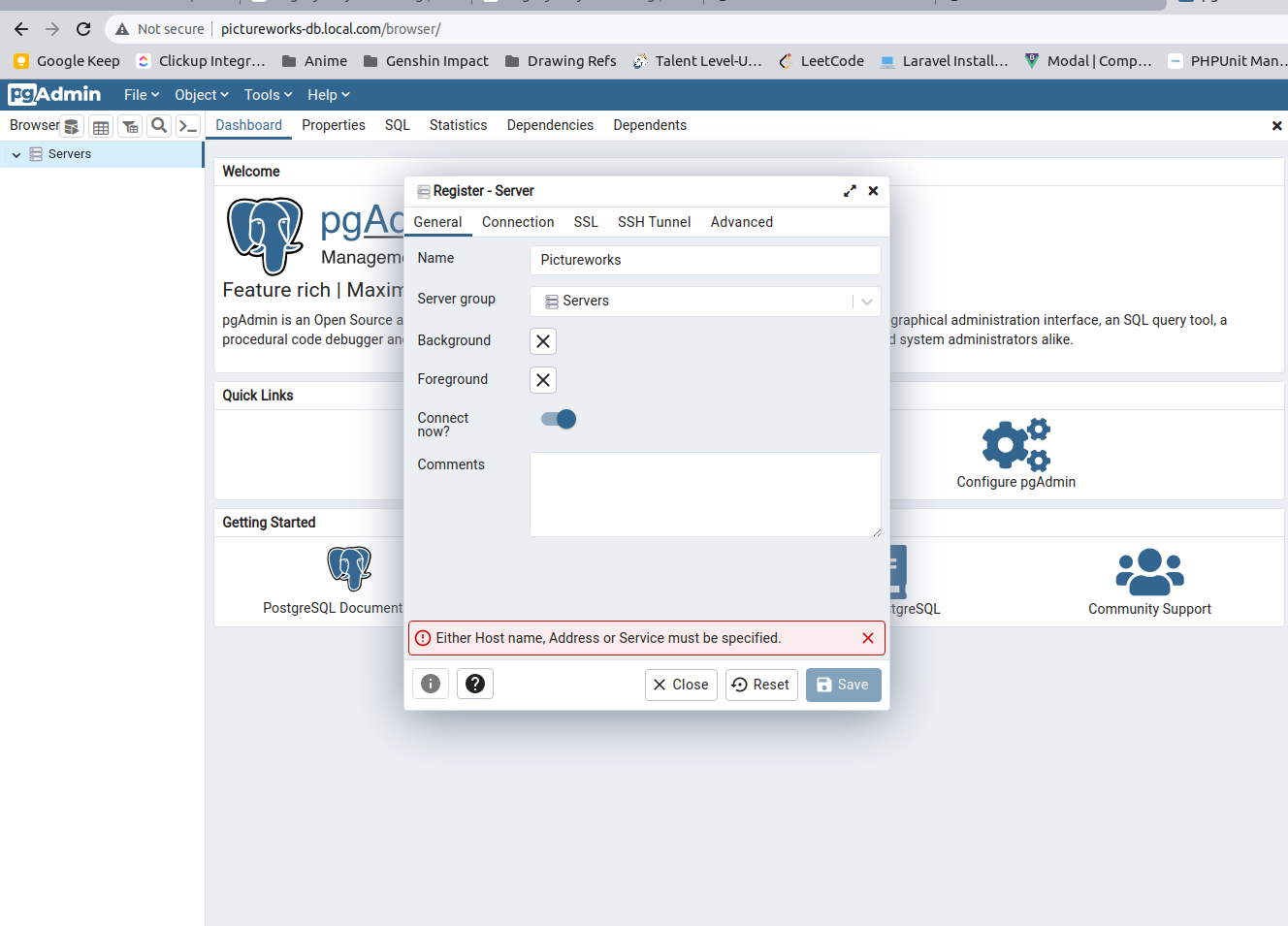
Task: Open the Dependencies tab
Action: pos(550,125)
